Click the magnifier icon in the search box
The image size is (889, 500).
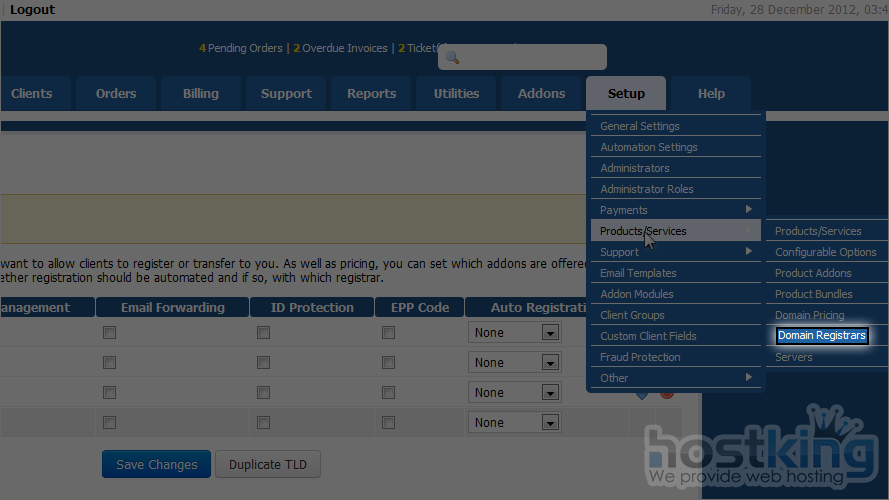[x=452, y=58]
